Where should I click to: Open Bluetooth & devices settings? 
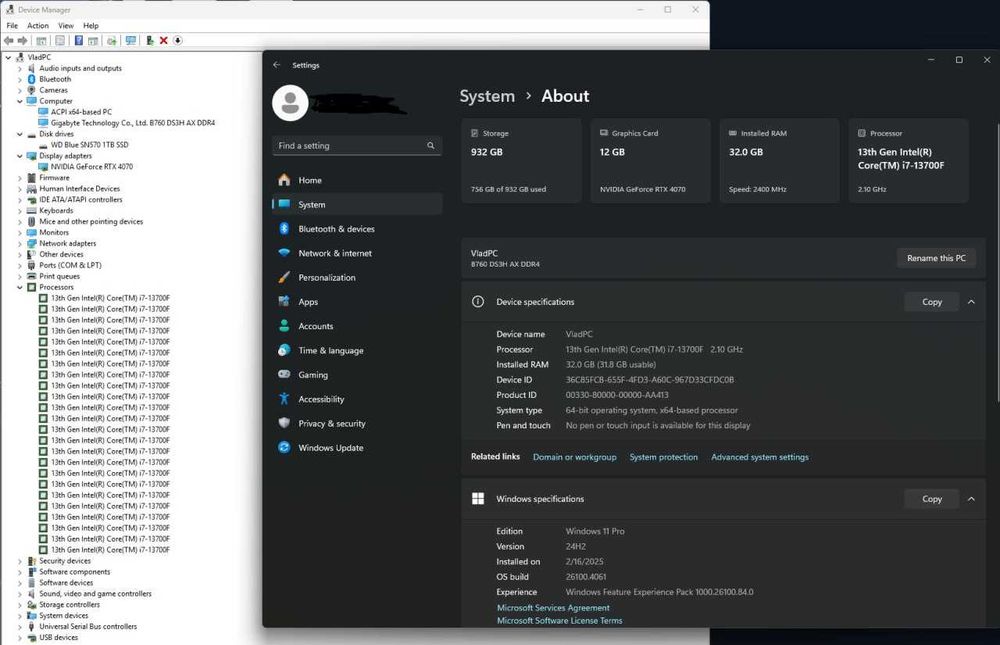pyautogui.click(x=357, y=228)
